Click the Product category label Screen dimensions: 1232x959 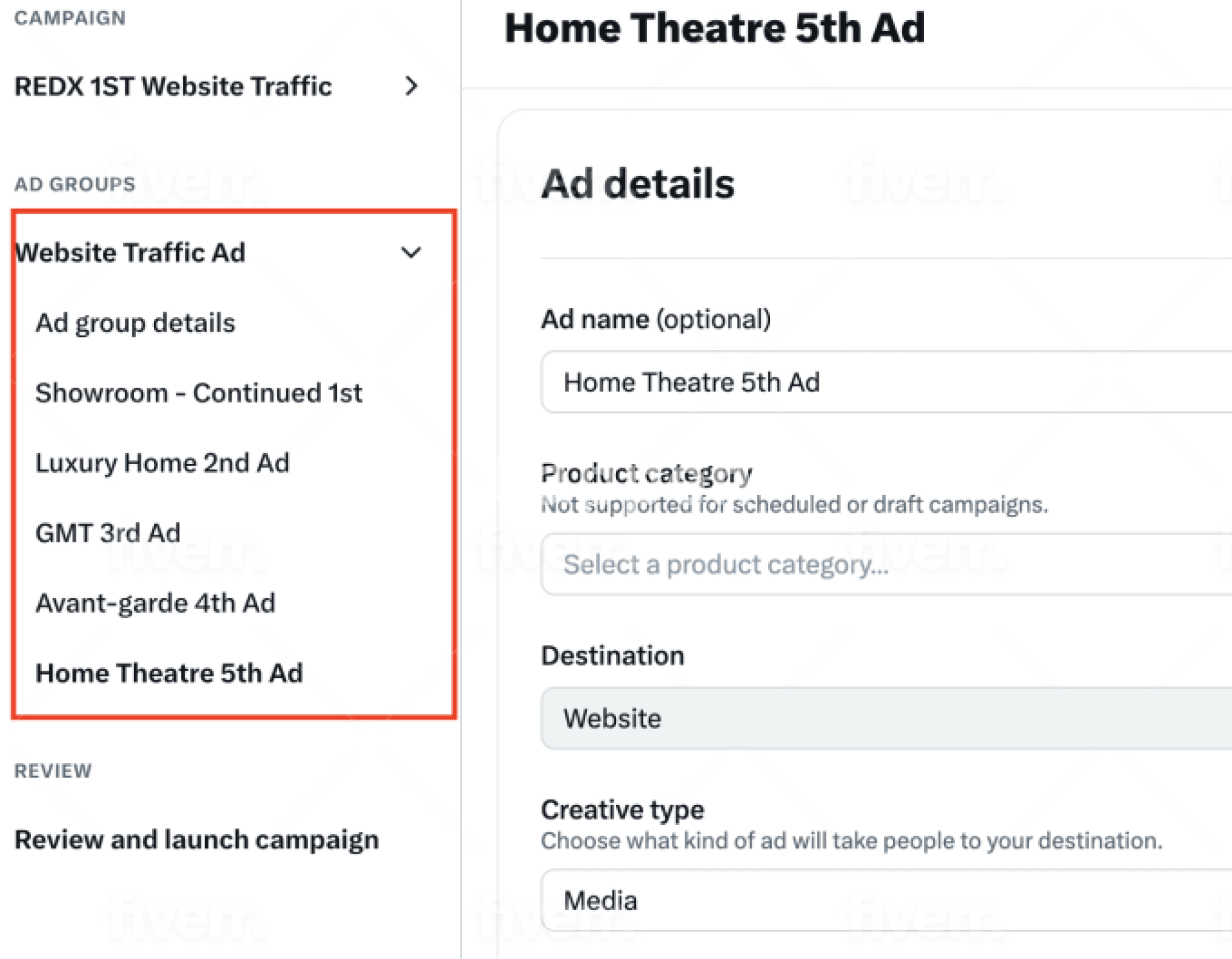(x=646, y=473)
